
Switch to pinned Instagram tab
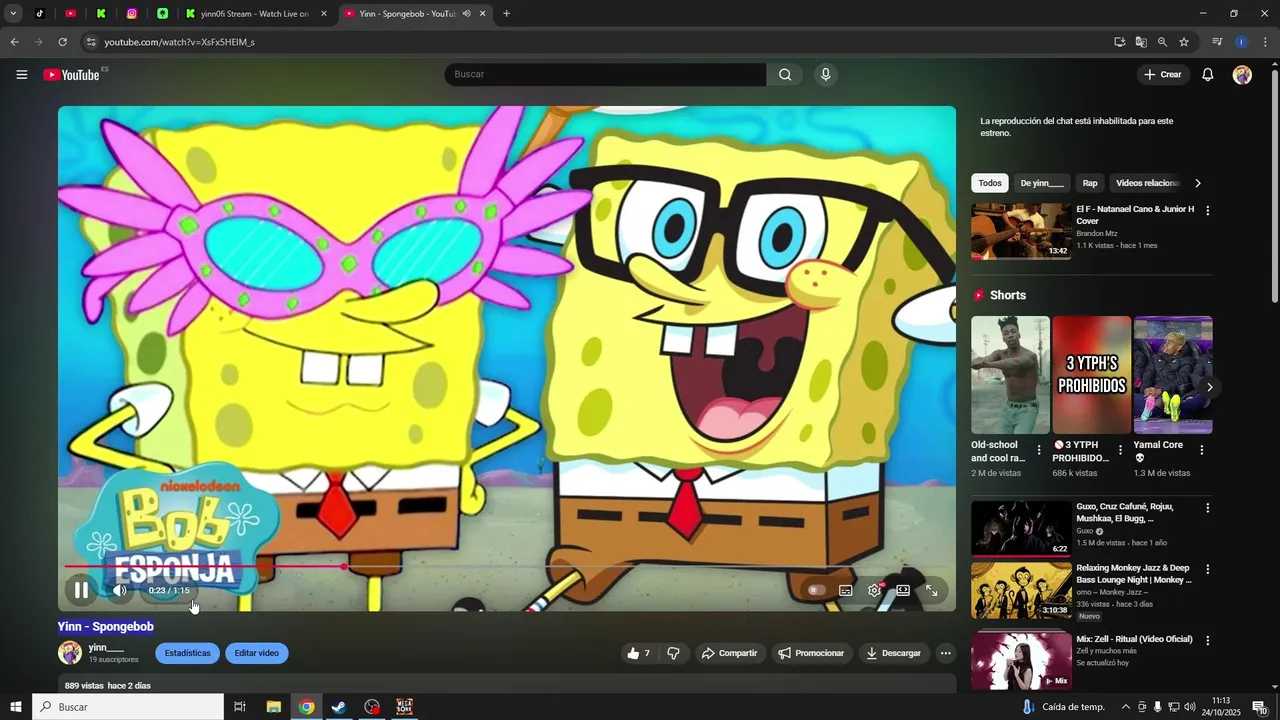(132, 14)
